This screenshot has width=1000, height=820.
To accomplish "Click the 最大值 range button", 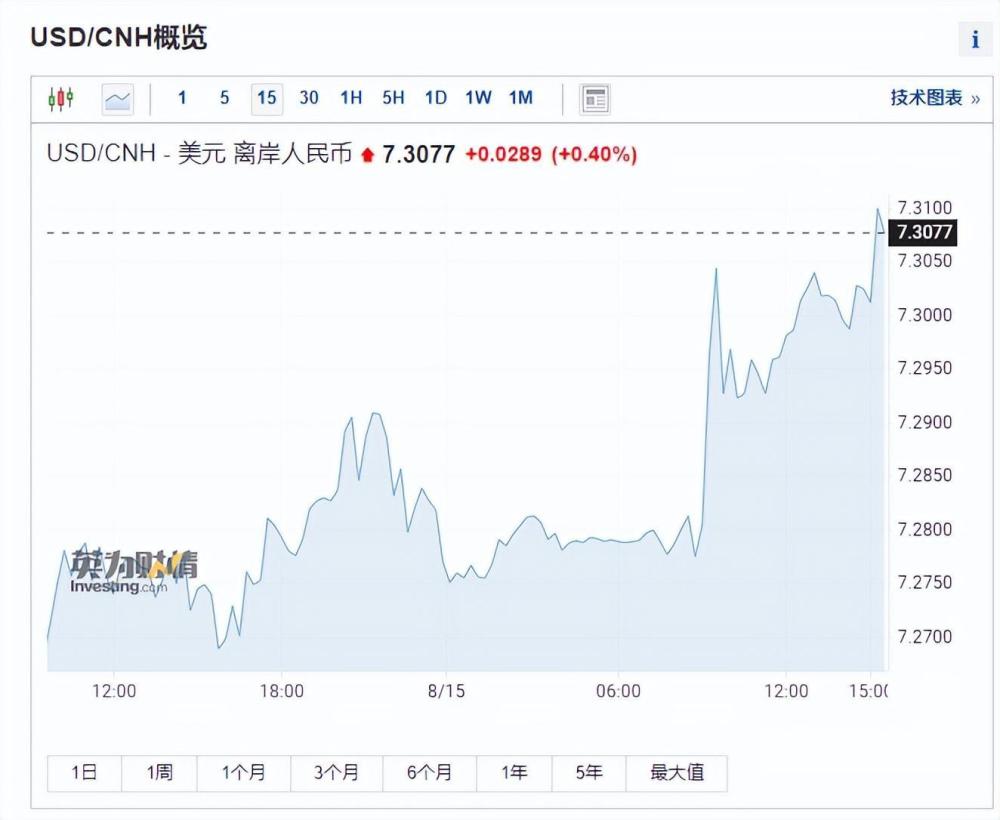I will [x=677, y=773].
